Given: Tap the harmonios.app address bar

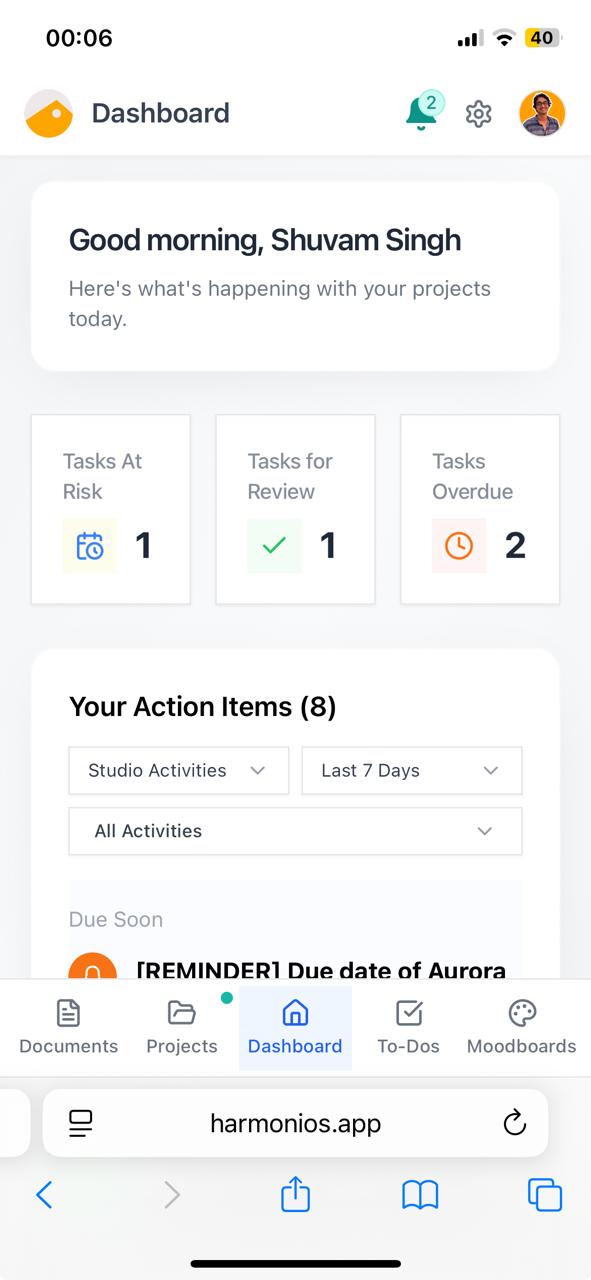Looking at the screenshot, I should (x=295, y=1123).
